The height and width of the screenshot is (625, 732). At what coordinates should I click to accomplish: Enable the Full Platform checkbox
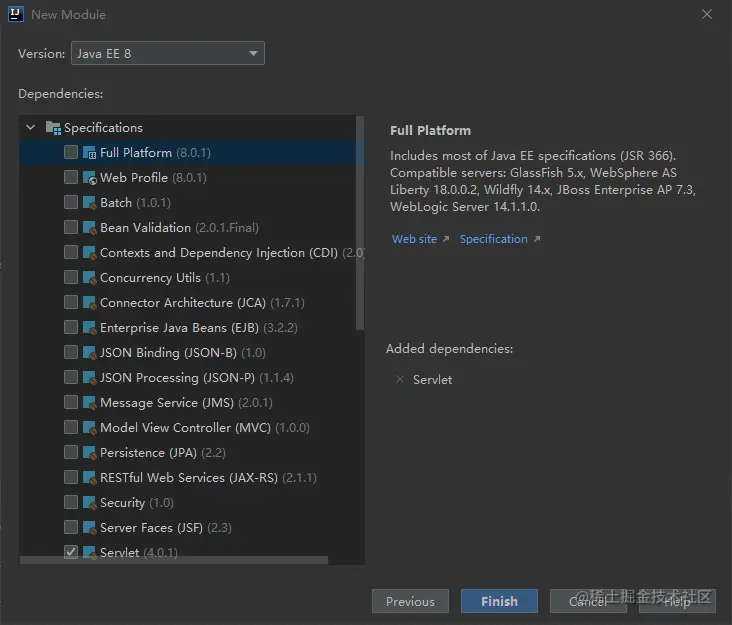coord(71,152)
